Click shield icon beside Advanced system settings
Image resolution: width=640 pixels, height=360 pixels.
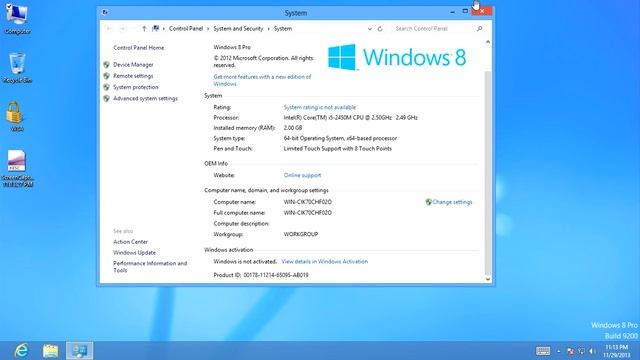click(107, 98)
